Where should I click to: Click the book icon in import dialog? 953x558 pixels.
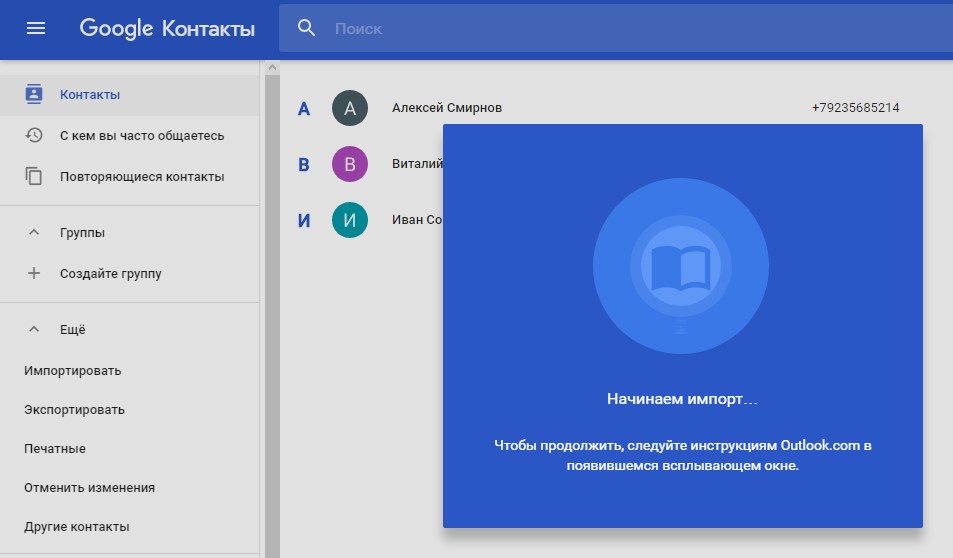pos(680,266)
